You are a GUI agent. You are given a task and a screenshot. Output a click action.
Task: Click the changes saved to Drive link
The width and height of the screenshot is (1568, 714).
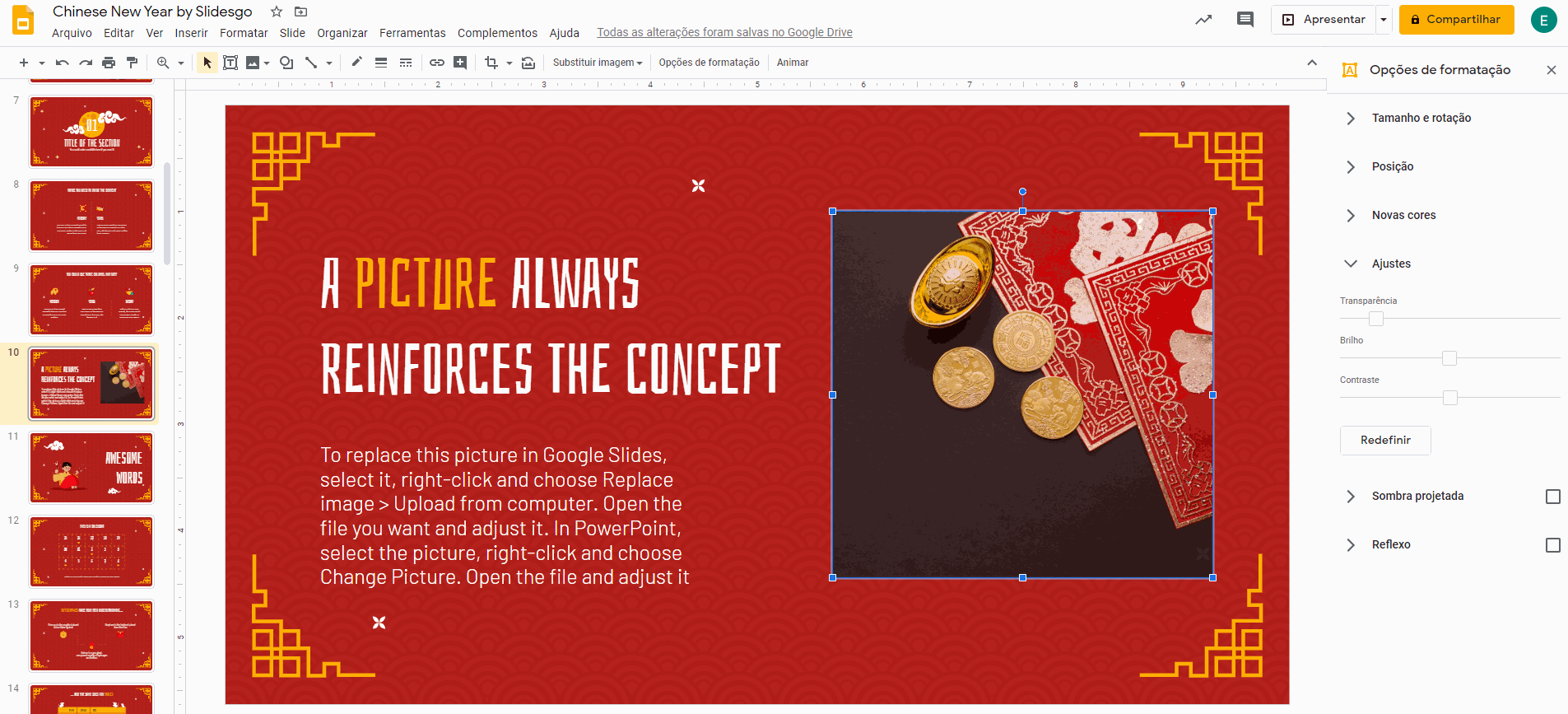tap(724, 33)
